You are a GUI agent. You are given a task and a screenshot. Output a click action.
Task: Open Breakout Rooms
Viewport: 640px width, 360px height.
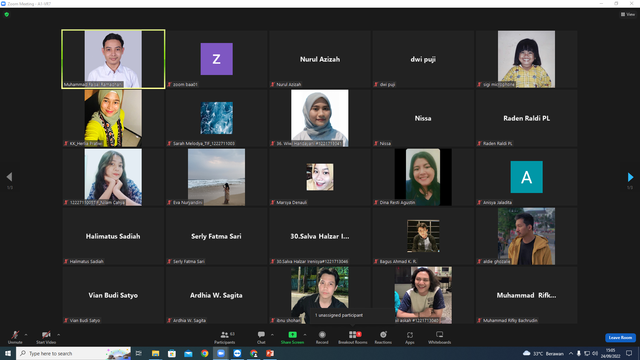[353, 337]
